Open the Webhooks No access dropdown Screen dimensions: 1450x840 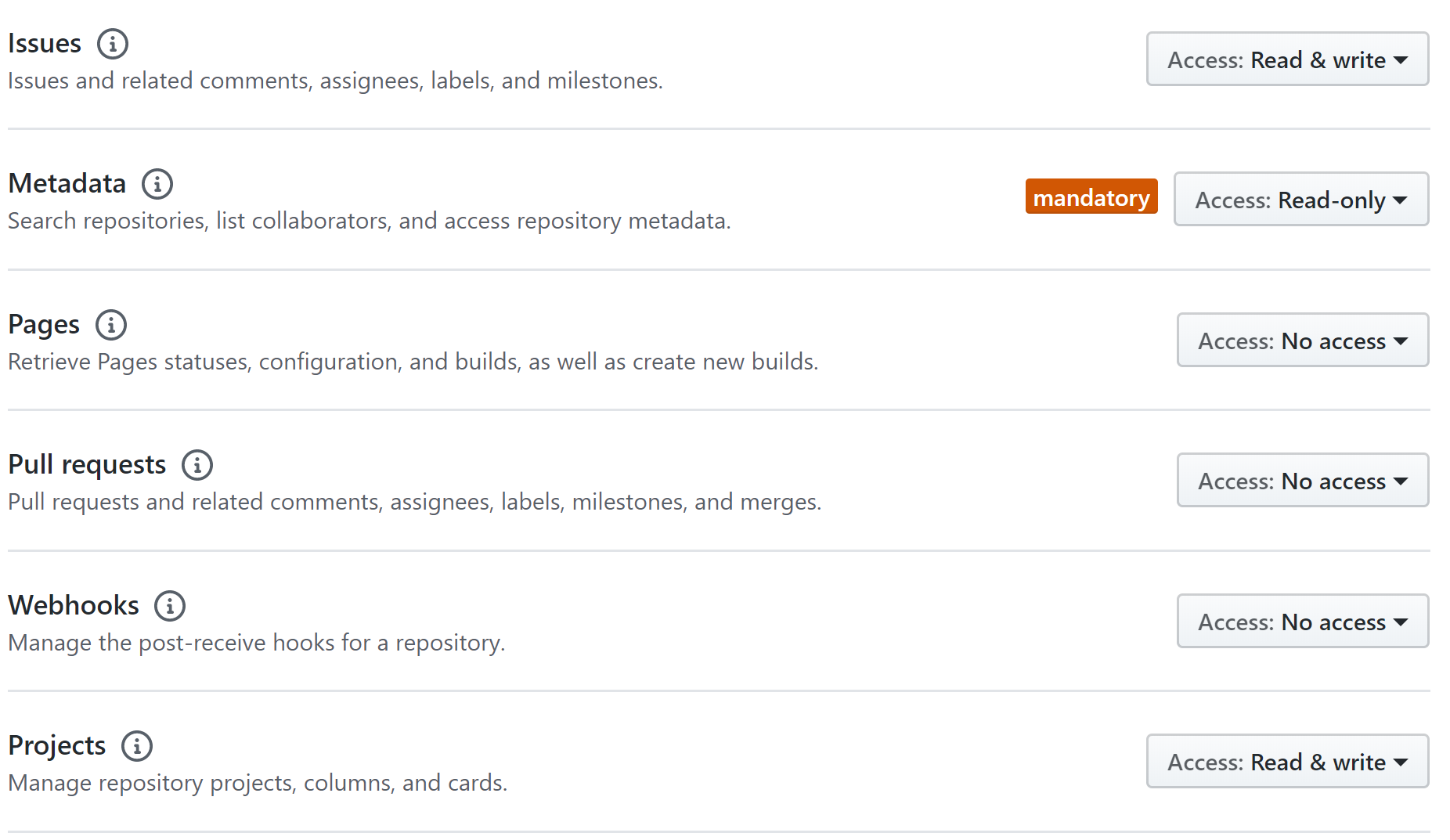pyautogui.click(x=1302, y=622)
